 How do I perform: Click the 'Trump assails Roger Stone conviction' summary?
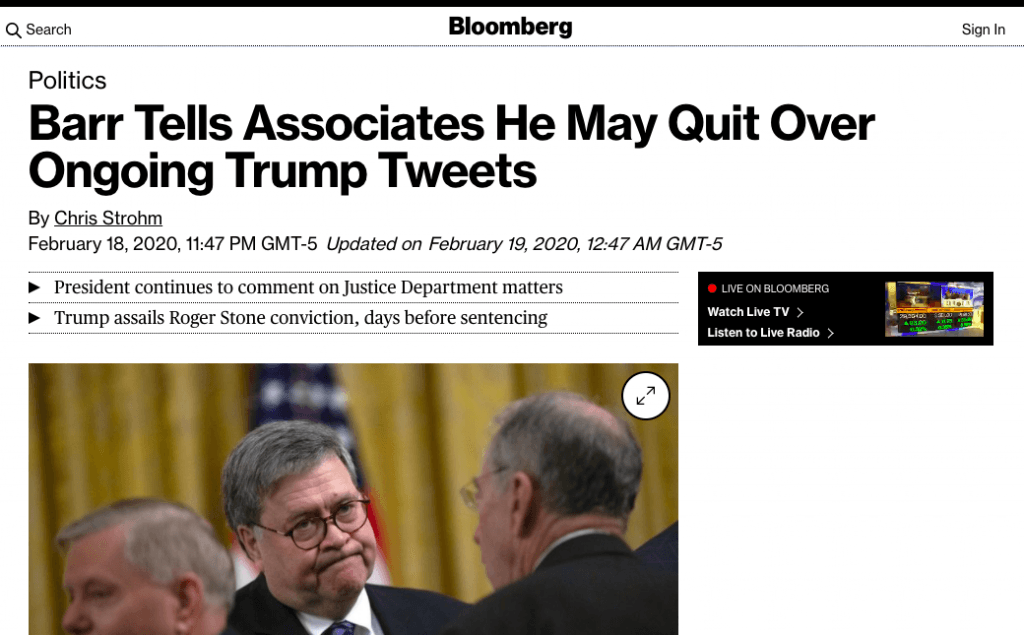click(300, 318)
